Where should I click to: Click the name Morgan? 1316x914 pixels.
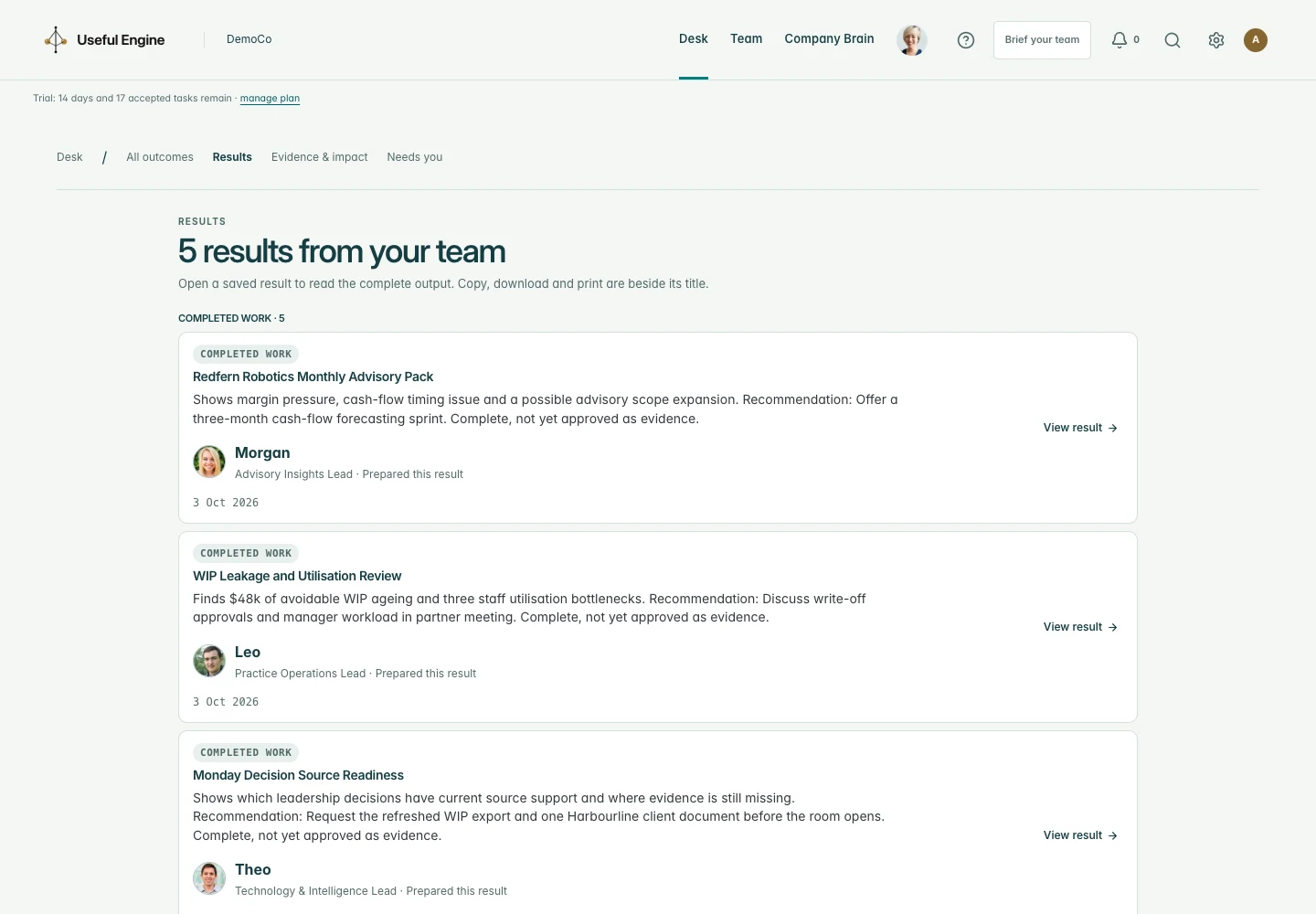(x=262, y=452)
